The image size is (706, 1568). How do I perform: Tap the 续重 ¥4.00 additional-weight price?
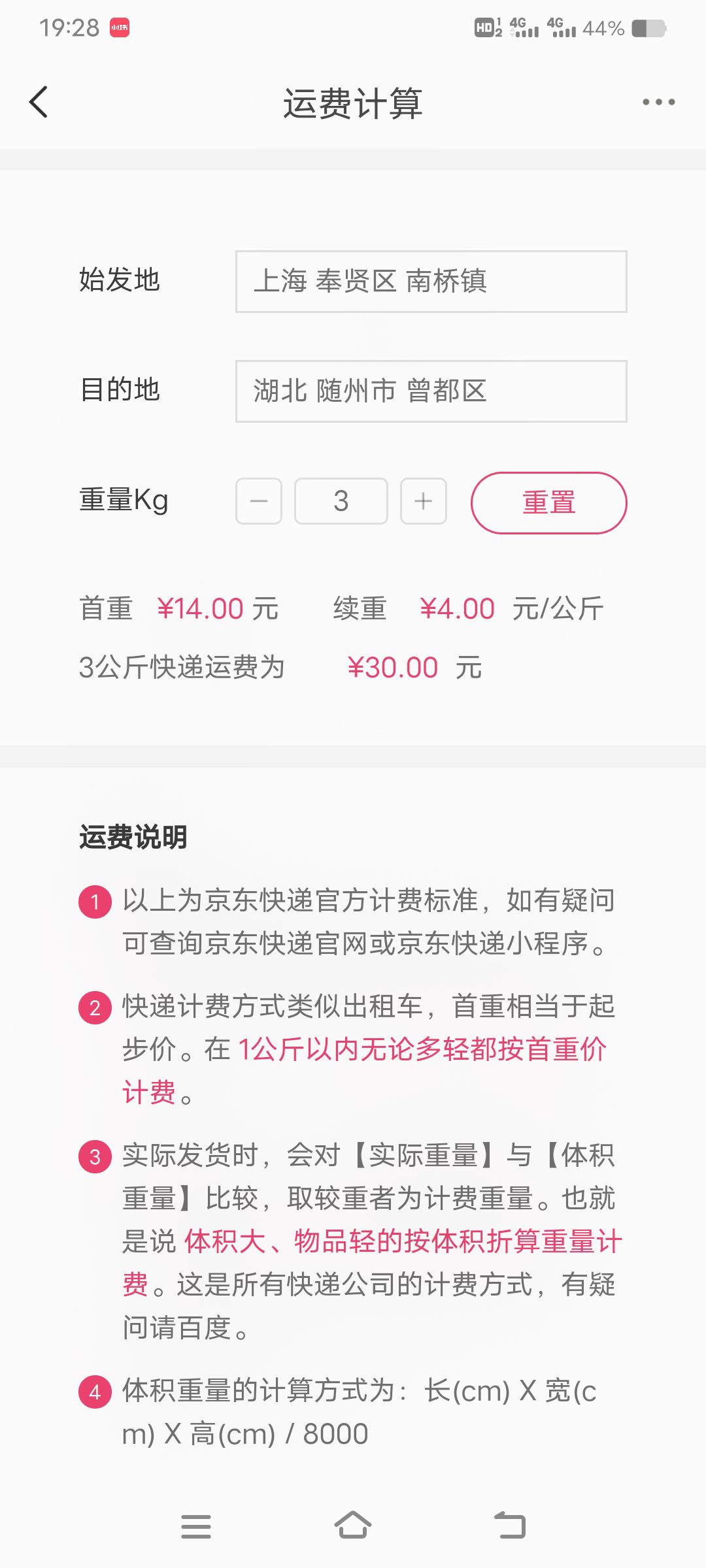click(x=457, y=609)
